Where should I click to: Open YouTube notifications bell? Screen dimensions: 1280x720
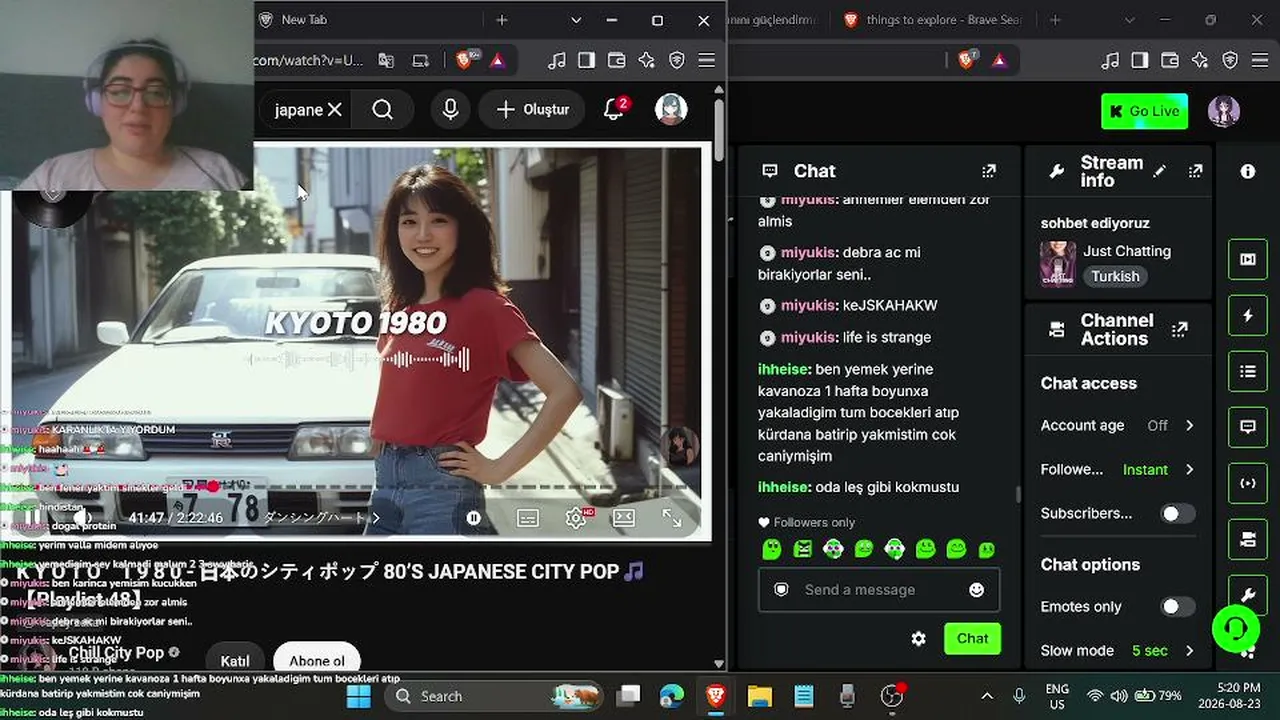pos(615,109)
